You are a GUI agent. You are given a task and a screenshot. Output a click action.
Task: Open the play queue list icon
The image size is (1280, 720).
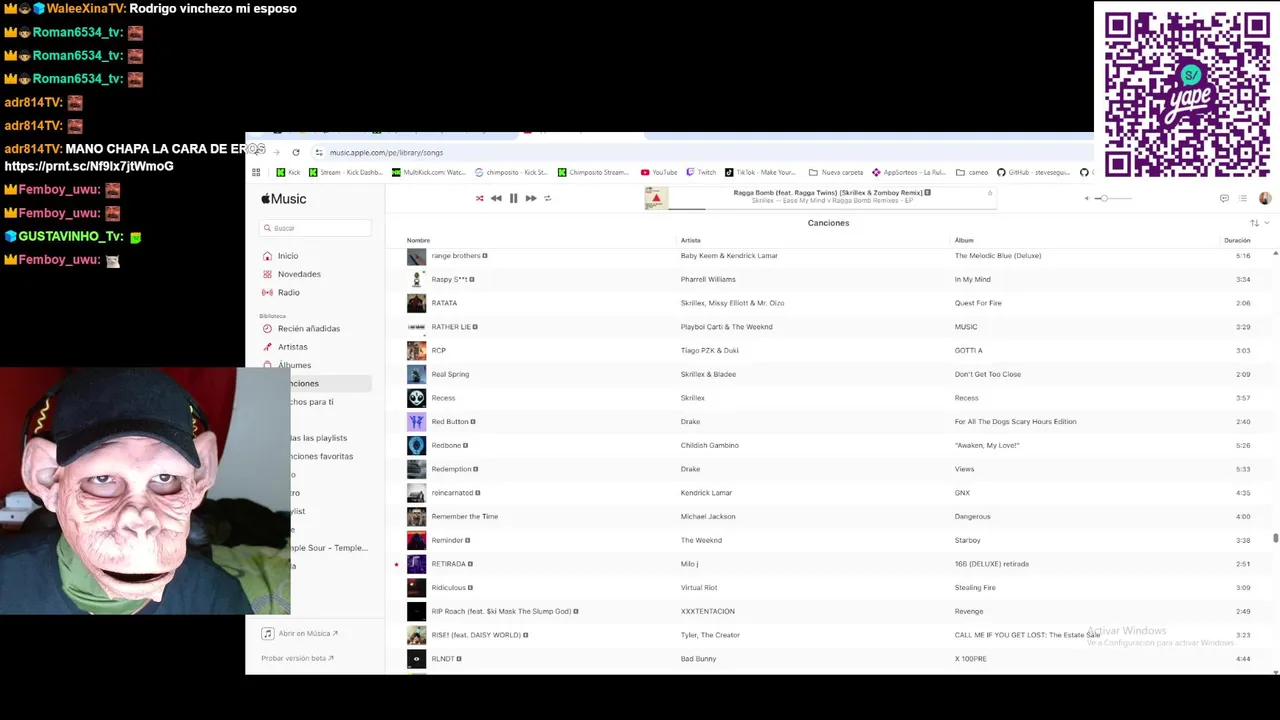click(1243, 198)
